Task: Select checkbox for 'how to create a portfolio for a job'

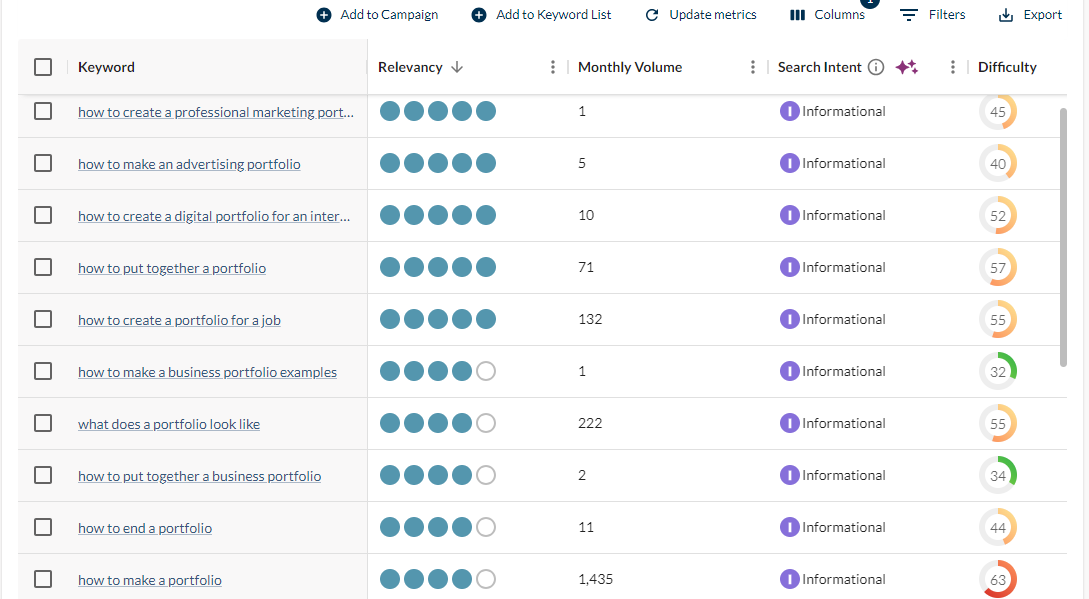Action: click(43, 319)
